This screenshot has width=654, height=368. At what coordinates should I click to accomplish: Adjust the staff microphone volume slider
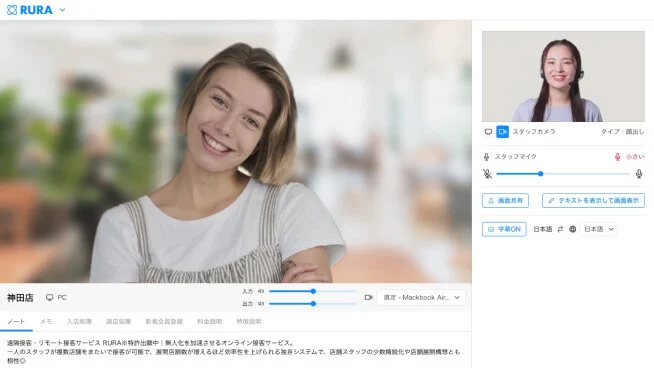563,174
